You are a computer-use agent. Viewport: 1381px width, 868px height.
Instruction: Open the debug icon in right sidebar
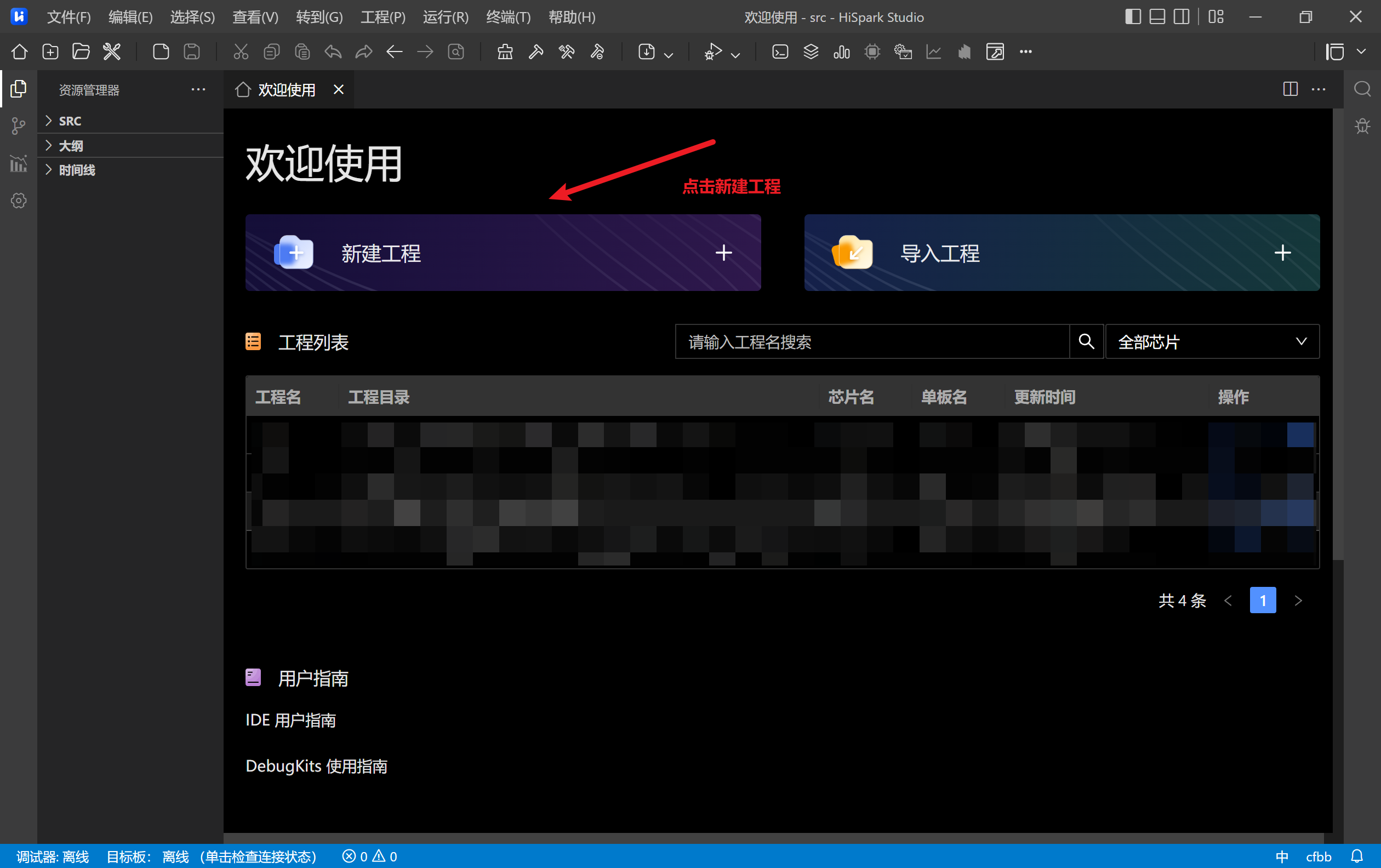click(1362, 125)
